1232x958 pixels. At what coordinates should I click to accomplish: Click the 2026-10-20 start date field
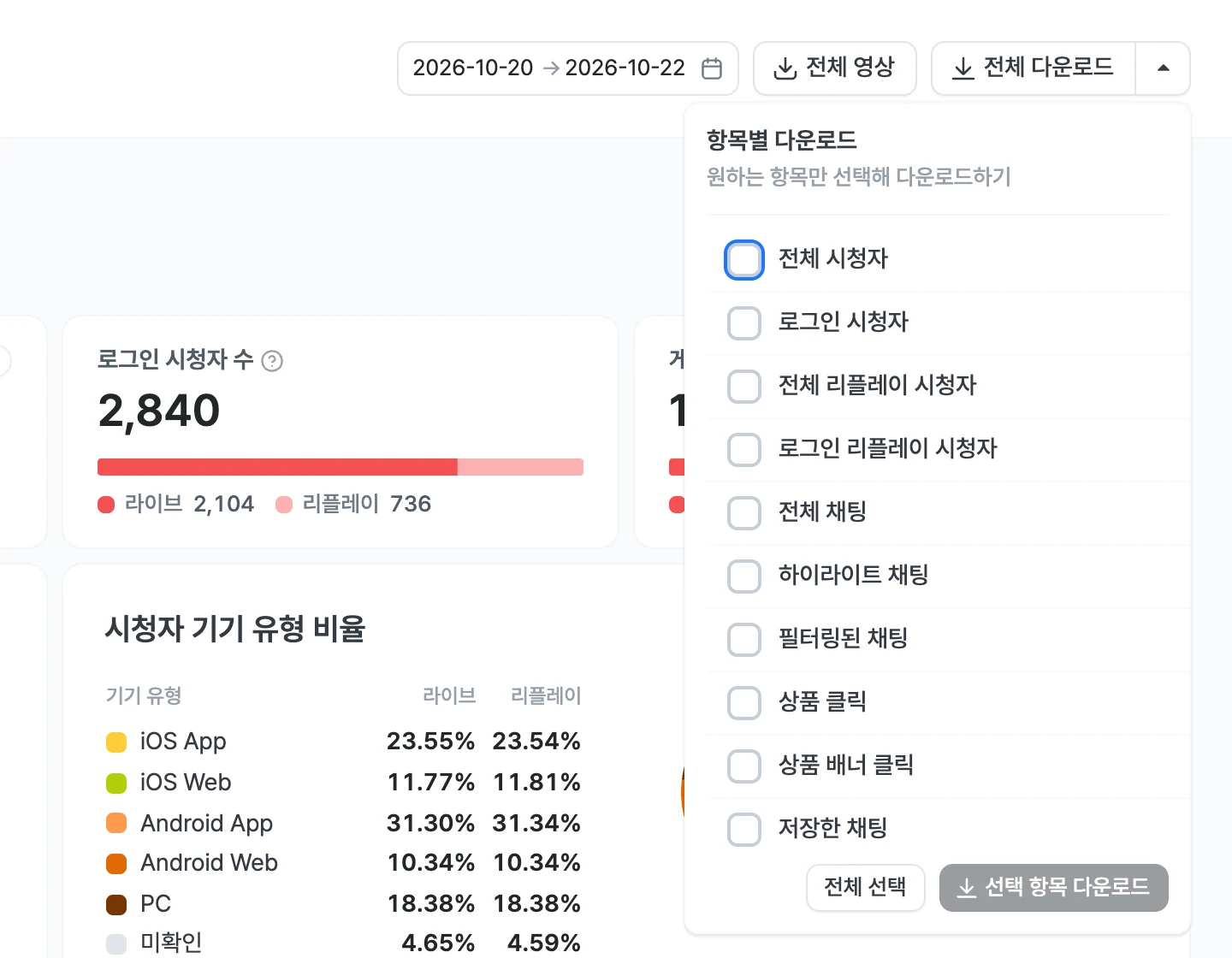[472, 68]
